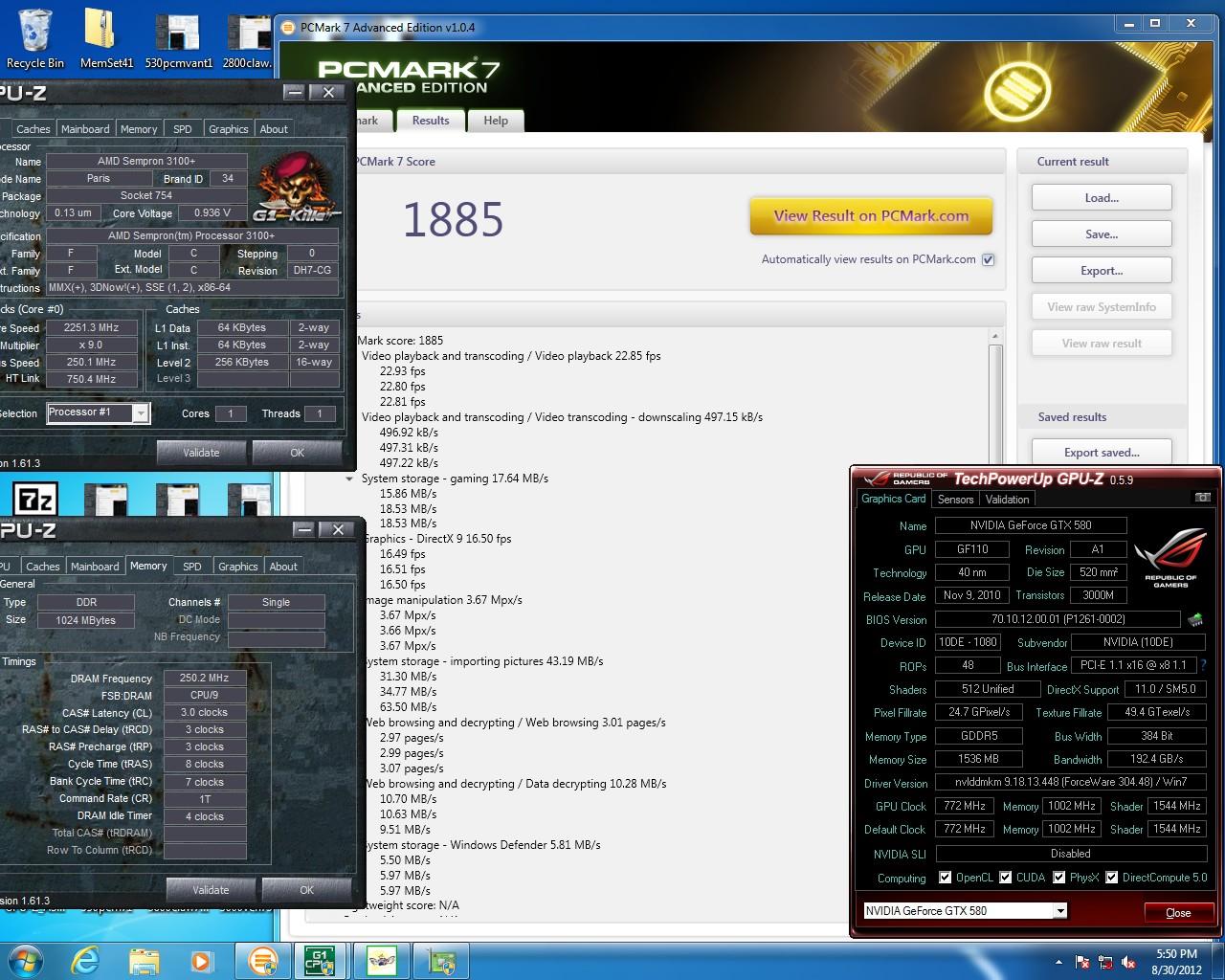Open Caches tab in upper CPU-Z window
1225x980 pixels.
33,129
